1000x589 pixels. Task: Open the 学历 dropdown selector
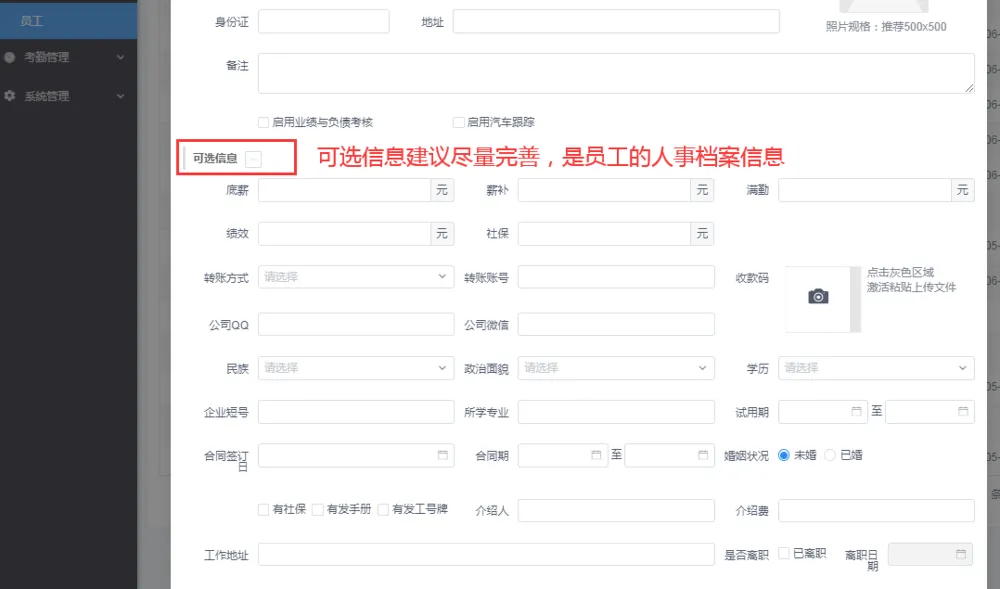(876, 368)
